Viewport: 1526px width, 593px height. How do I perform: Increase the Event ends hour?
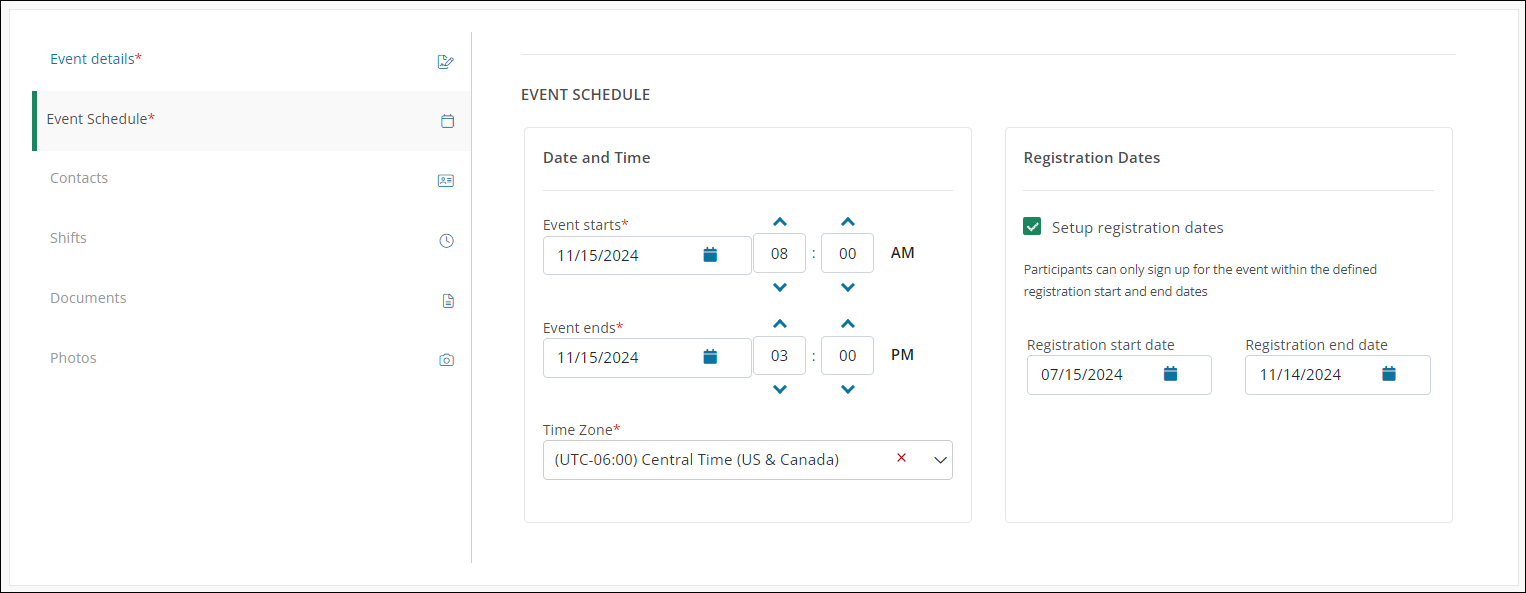point(780,324)
